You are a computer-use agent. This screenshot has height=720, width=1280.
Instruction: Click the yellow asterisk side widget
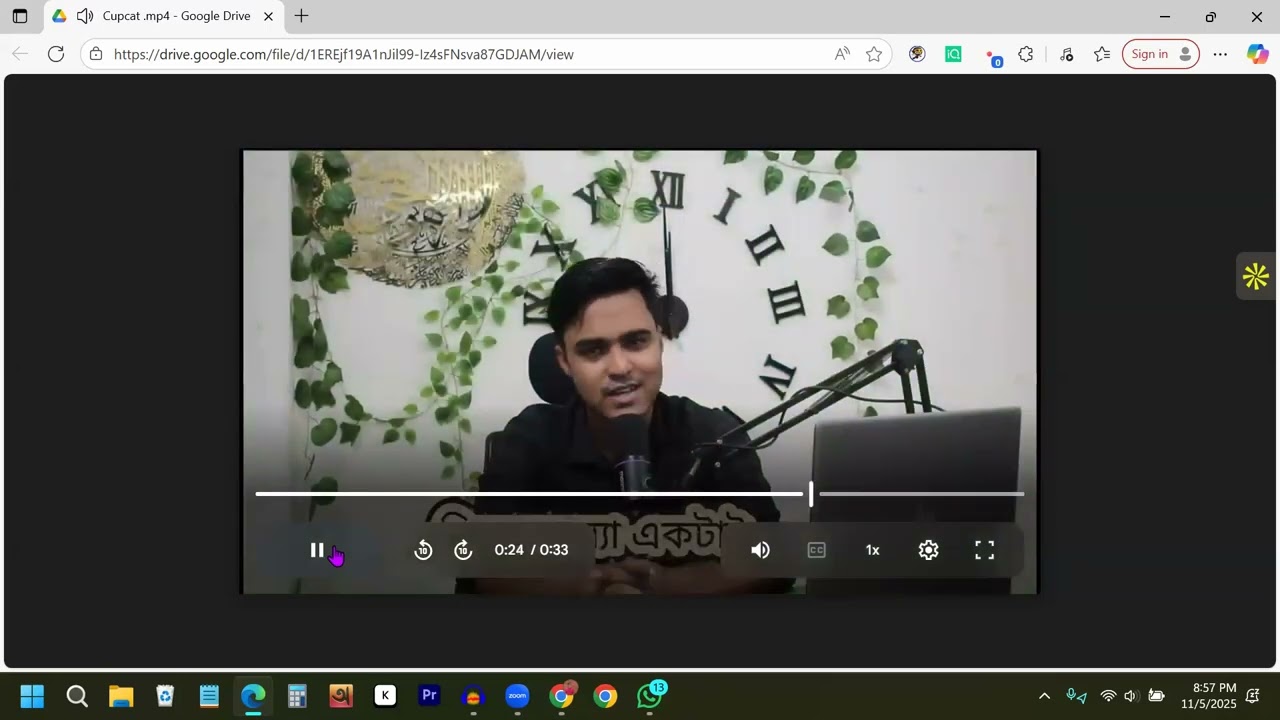(1256, 276)
